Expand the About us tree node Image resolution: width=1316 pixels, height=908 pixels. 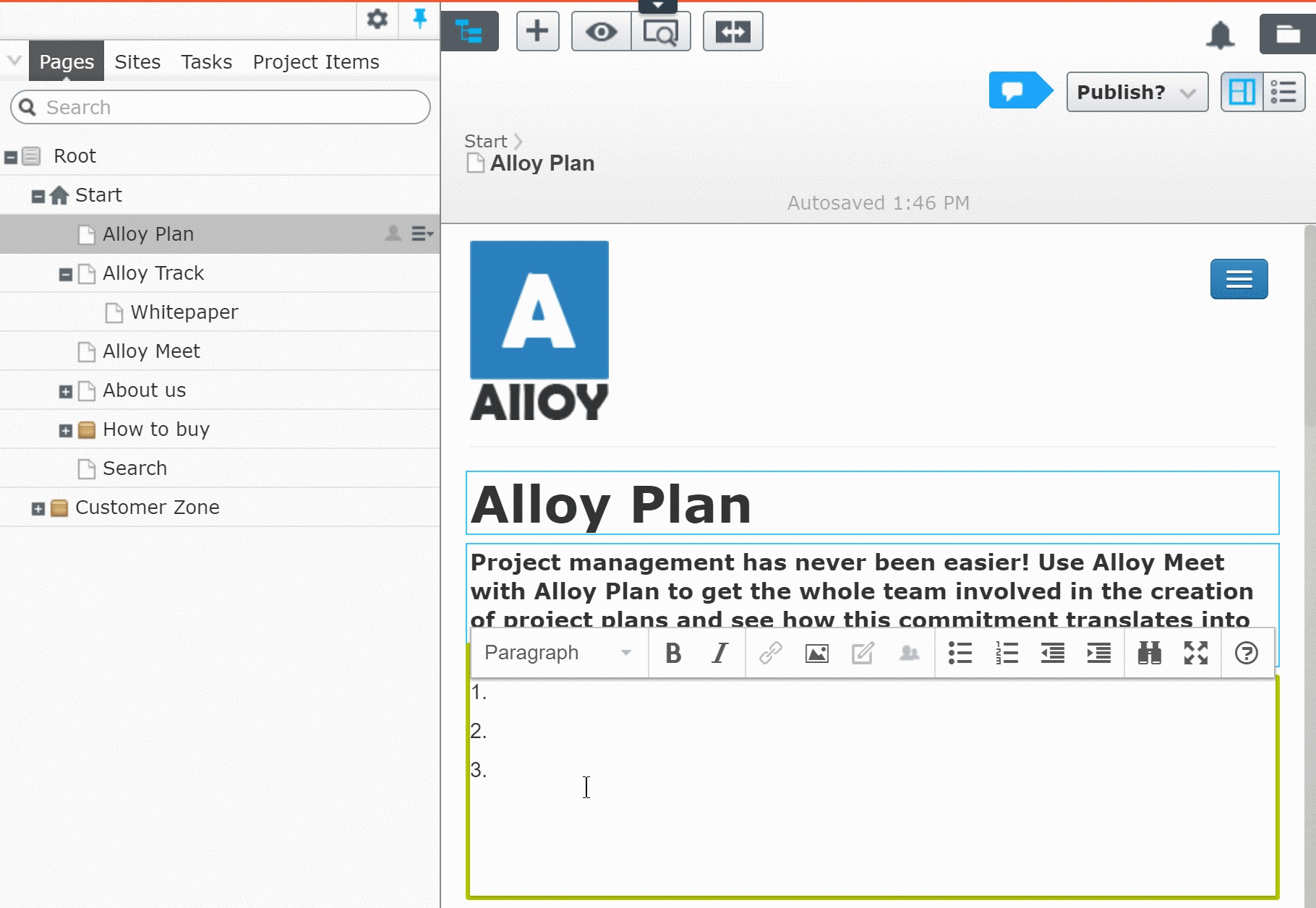point(66,392)
